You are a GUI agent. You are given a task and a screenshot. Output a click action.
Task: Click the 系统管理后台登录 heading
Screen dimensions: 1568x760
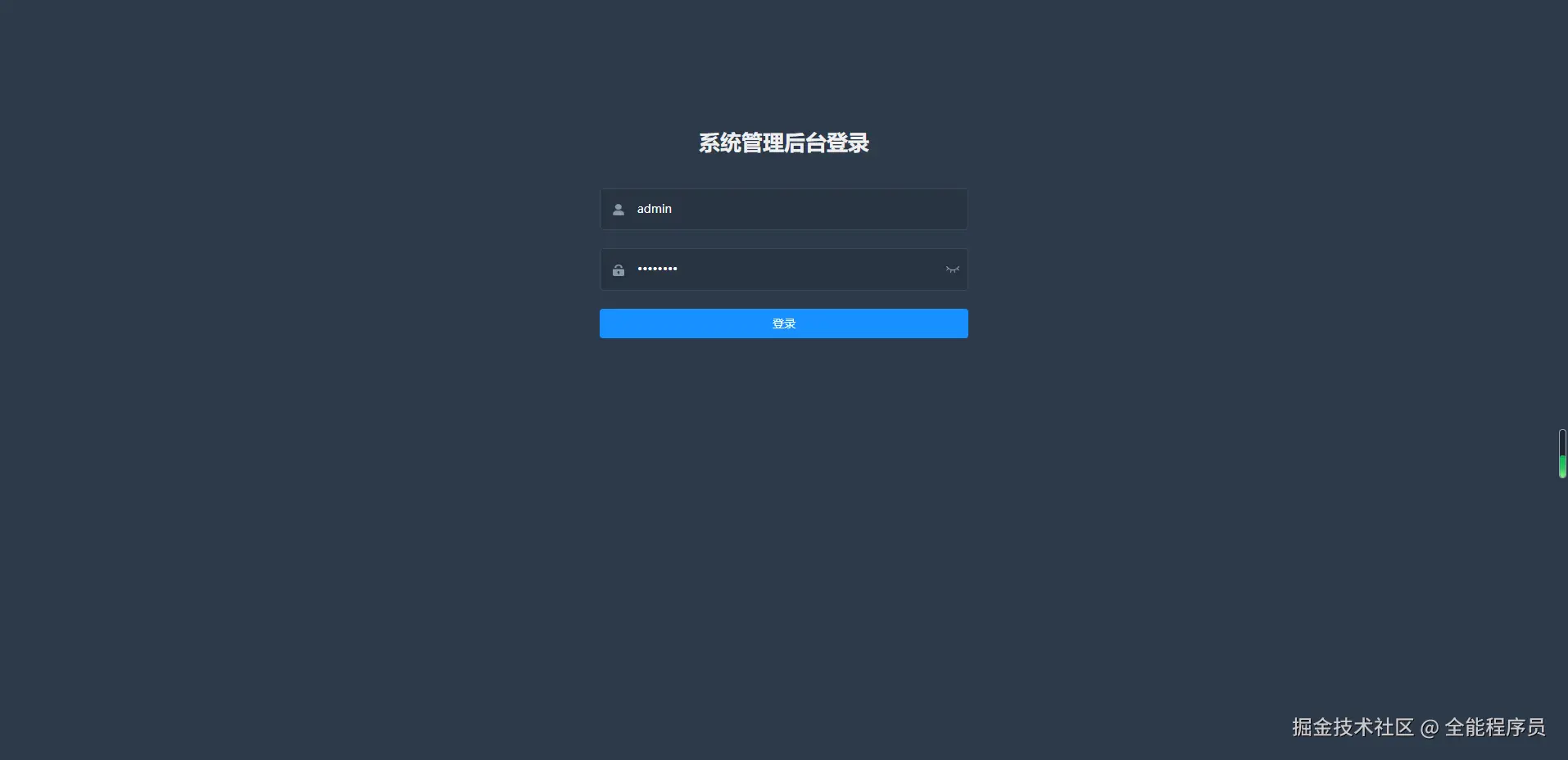pos(784,143)
